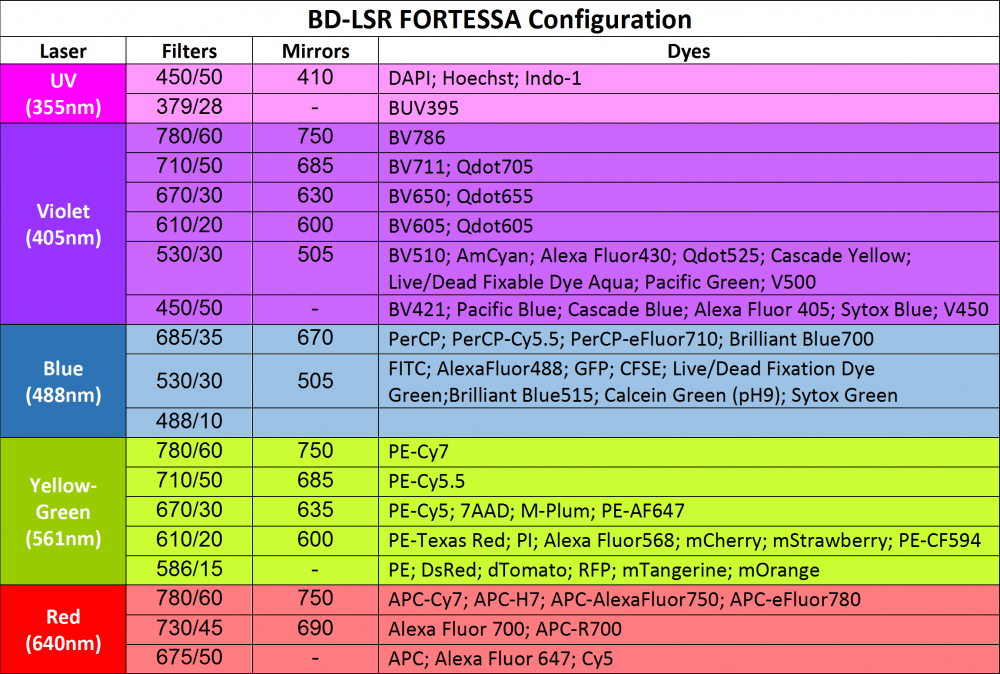Select the Laser column header
Viewport: 1000px width, 674px height.
coord(63,51)
